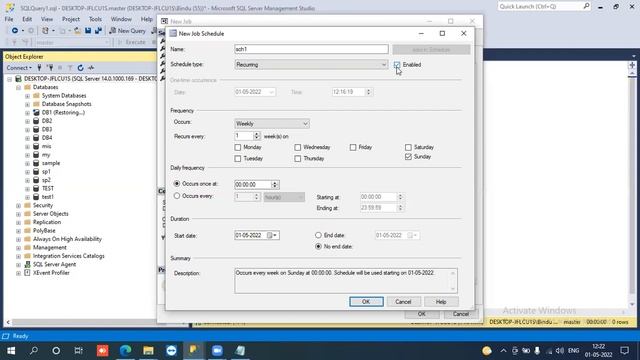Select XEvent Profiler in Object Explorer

51,273
